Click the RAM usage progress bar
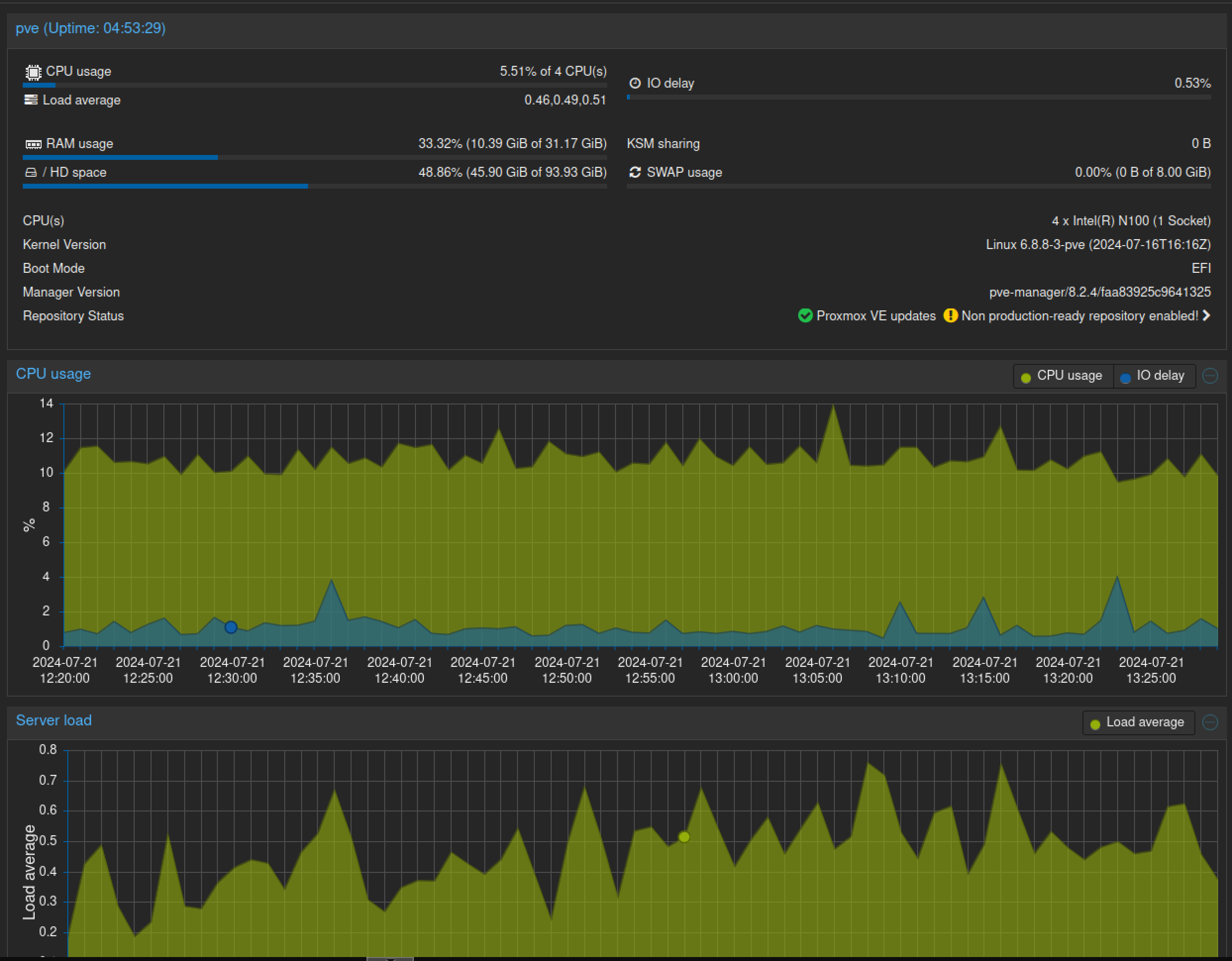This screenshot has height=961, width=1232. pos(315,157)
